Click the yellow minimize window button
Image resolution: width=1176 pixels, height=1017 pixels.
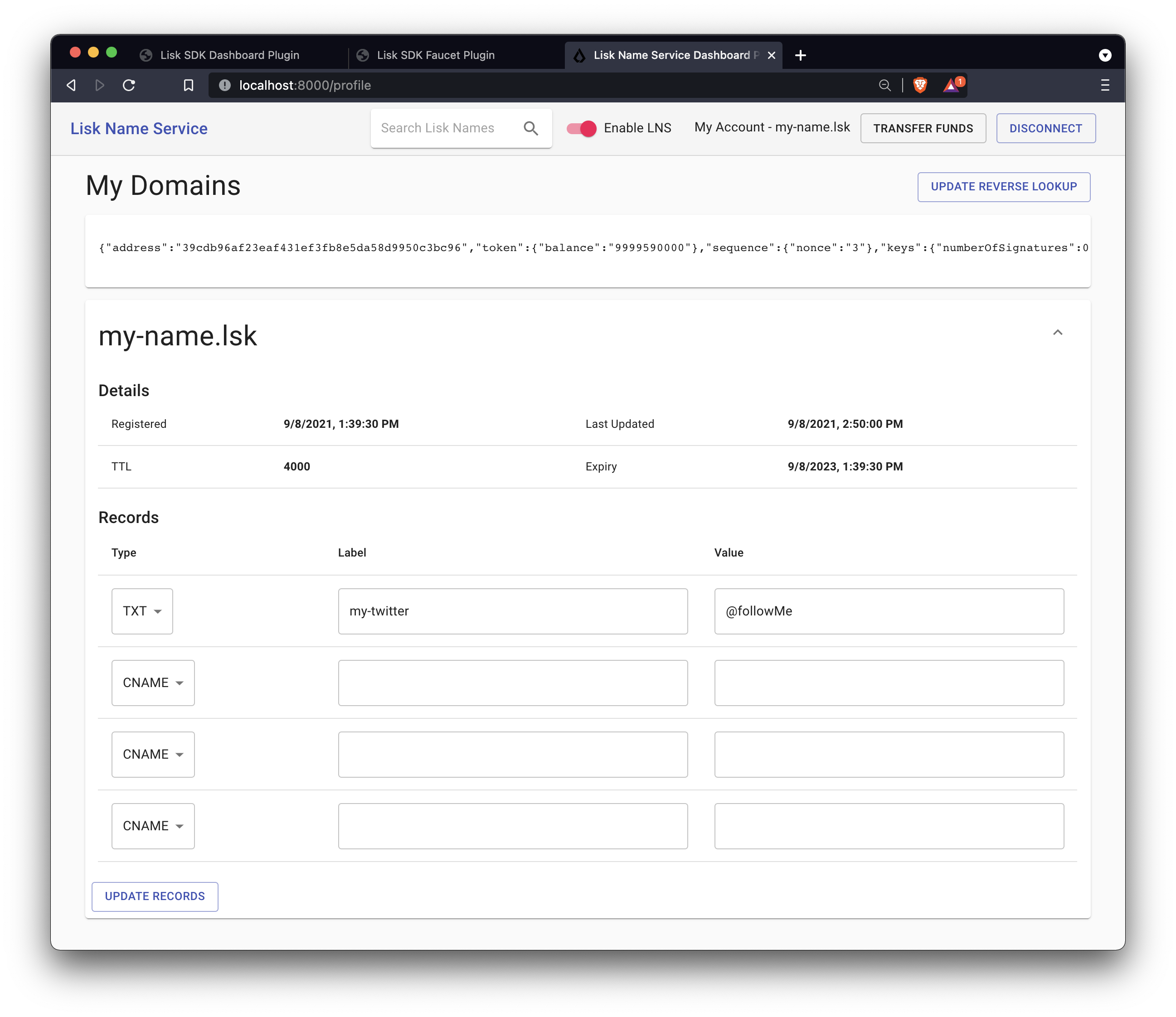pyautogui.click(x=94, y=52)
